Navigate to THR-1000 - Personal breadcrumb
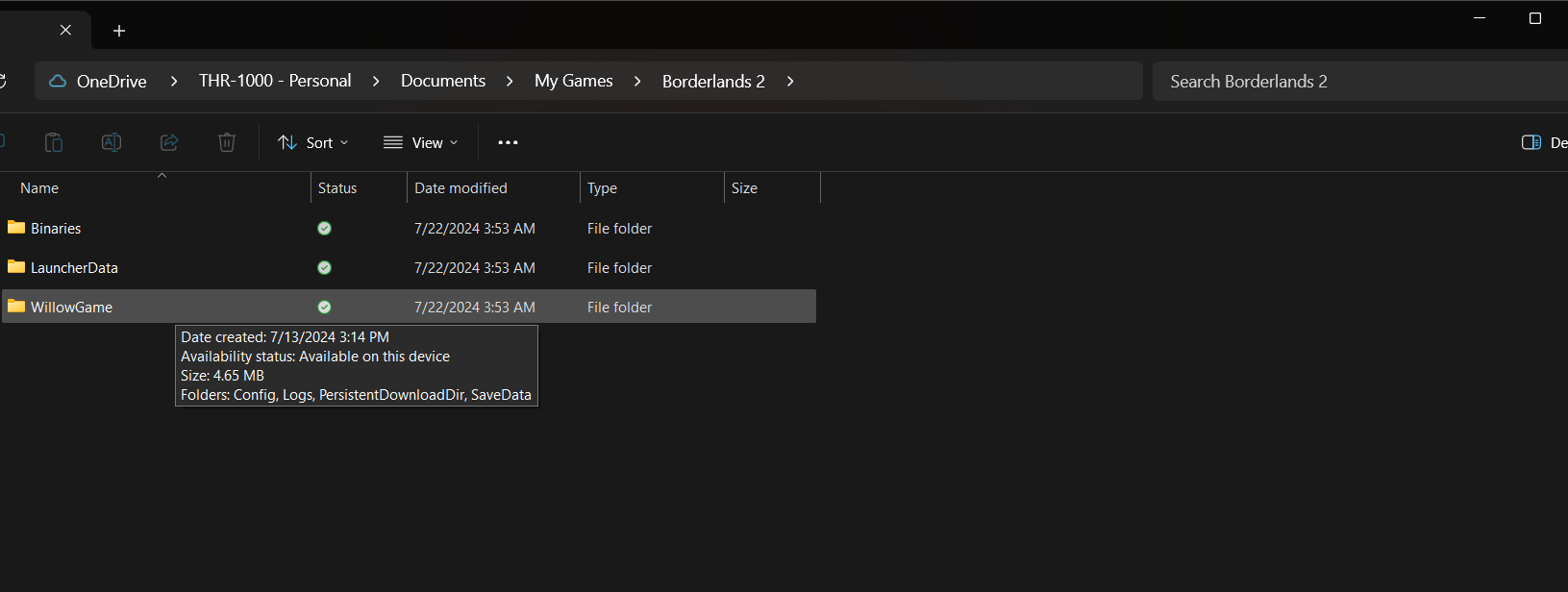Image resolution: width=1568 pixels, height=592 pixels. [x=275, y=81]
